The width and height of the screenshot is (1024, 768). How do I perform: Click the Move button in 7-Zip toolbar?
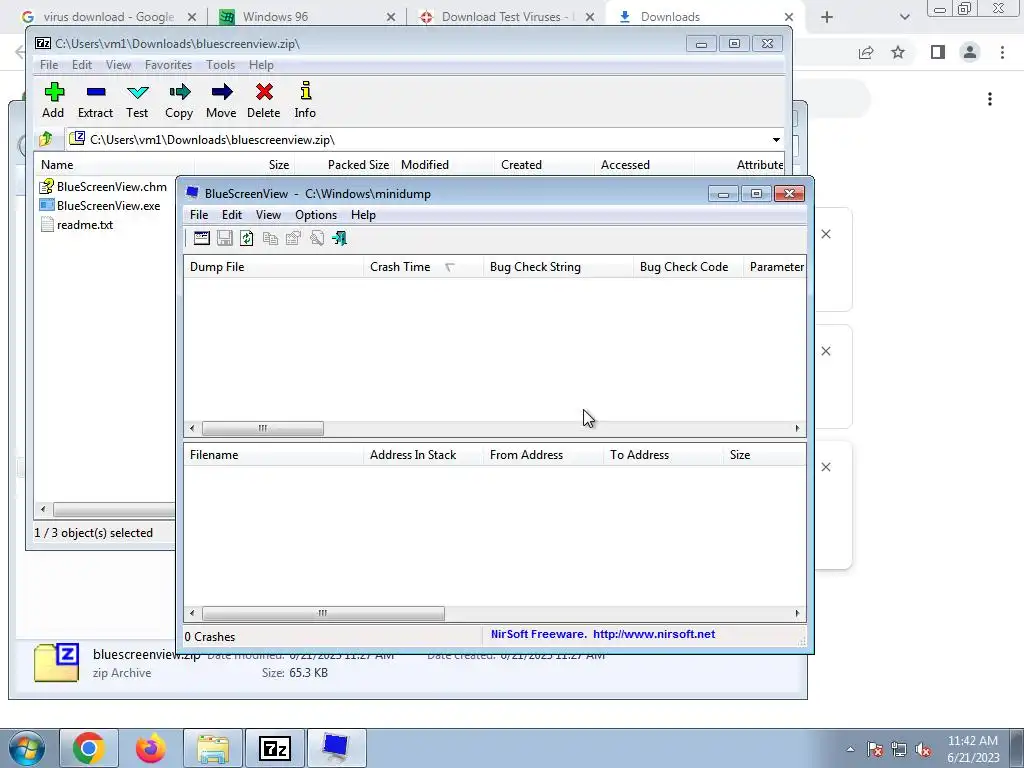(221, 101)
